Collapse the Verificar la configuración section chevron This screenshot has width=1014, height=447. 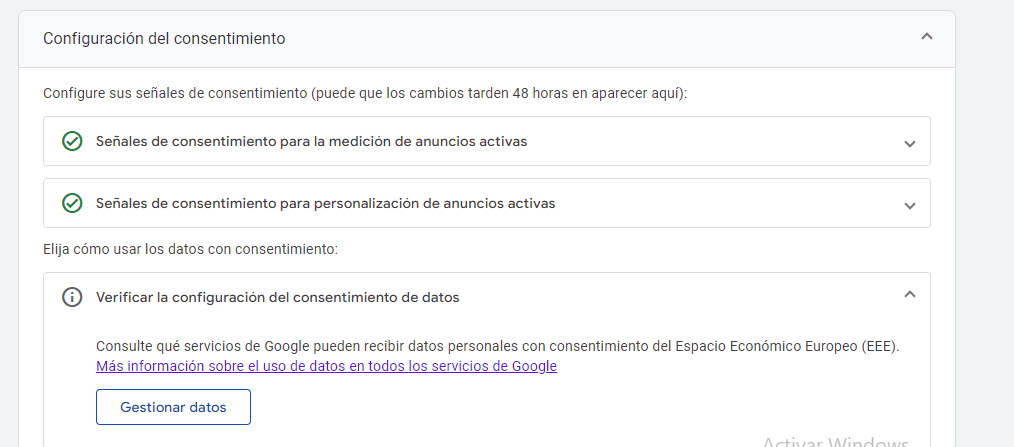(910, 294)
